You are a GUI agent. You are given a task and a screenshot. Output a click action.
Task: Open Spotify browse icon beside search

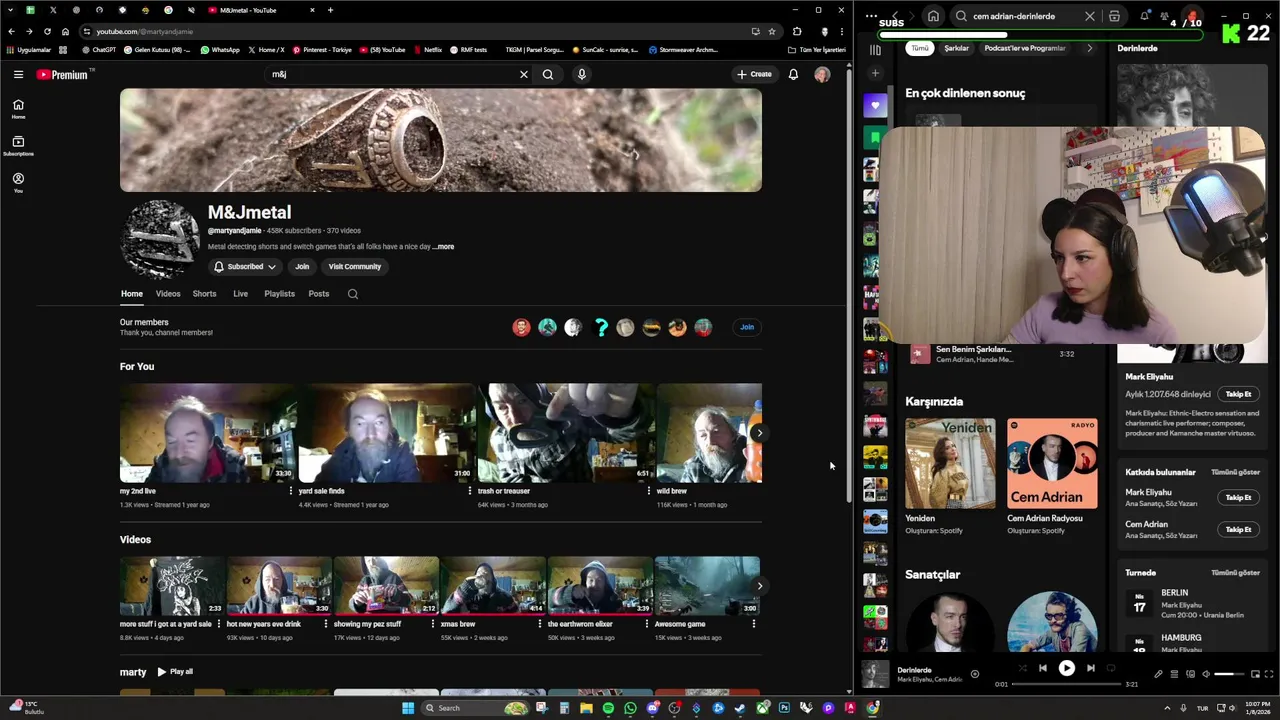coord(1114,16)
